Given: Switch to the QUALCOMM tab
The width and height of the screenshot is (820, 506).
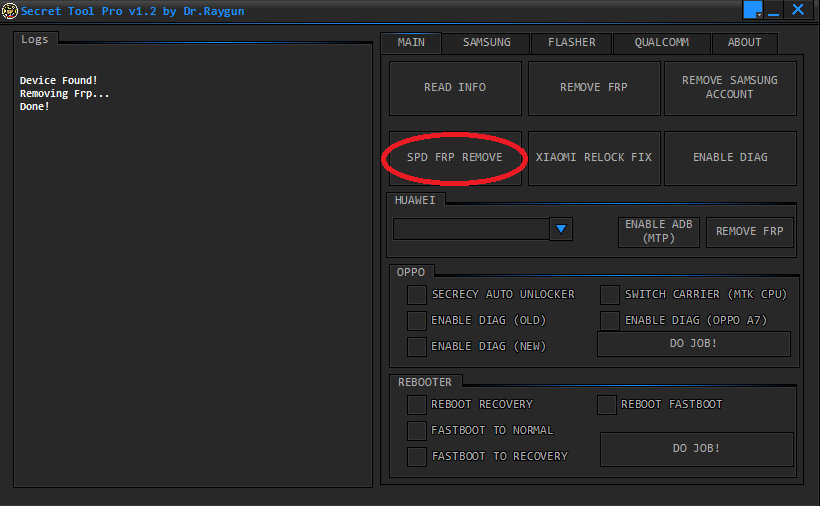Looking at the screenshot, I should [662, 43].
